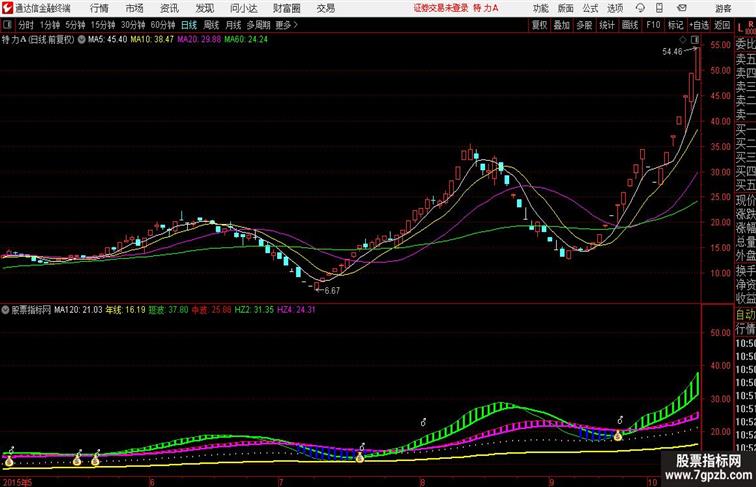Switch to the 1分钟 period tab
Screen dimensions: 756x487
click(50, 25)
